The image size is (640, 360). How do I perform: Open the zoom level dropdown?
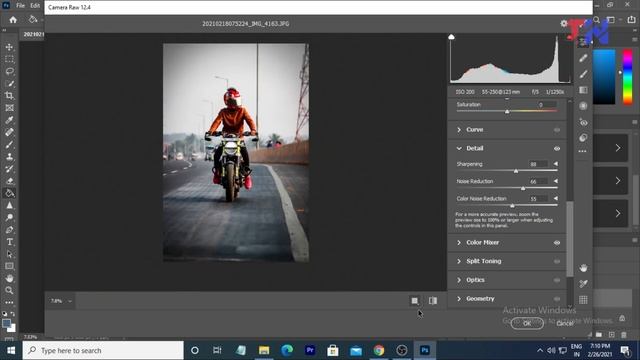[x=70, y=301]
